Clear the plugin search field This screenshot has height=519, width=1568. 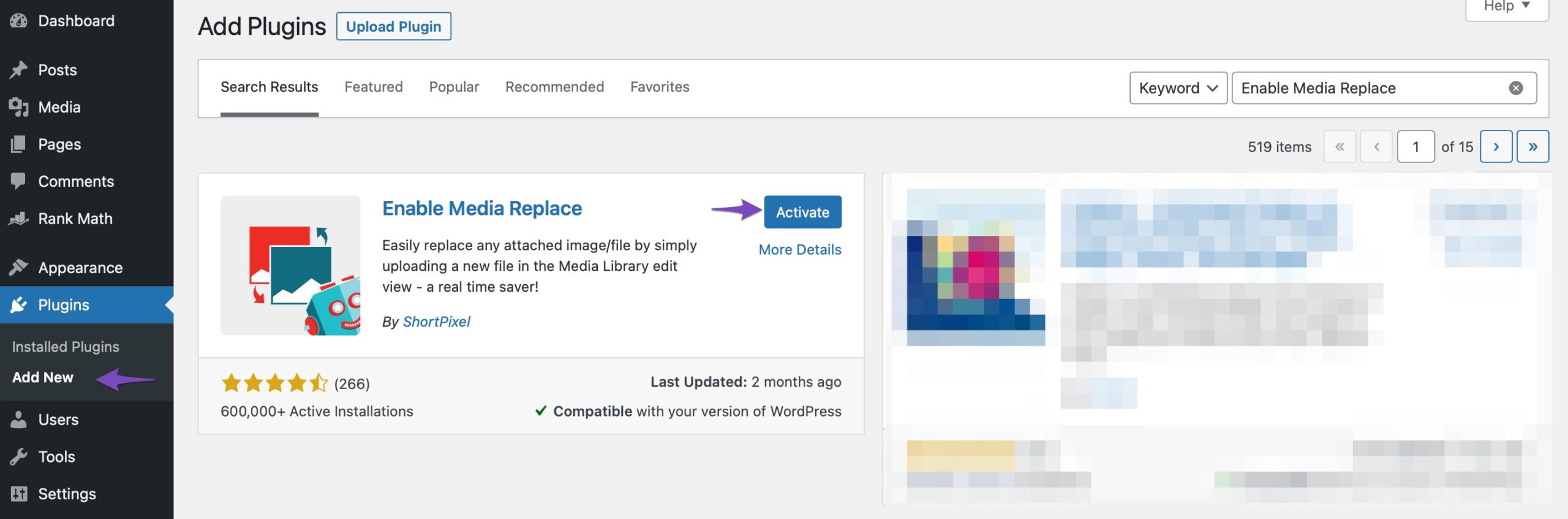click(1515, 88)
